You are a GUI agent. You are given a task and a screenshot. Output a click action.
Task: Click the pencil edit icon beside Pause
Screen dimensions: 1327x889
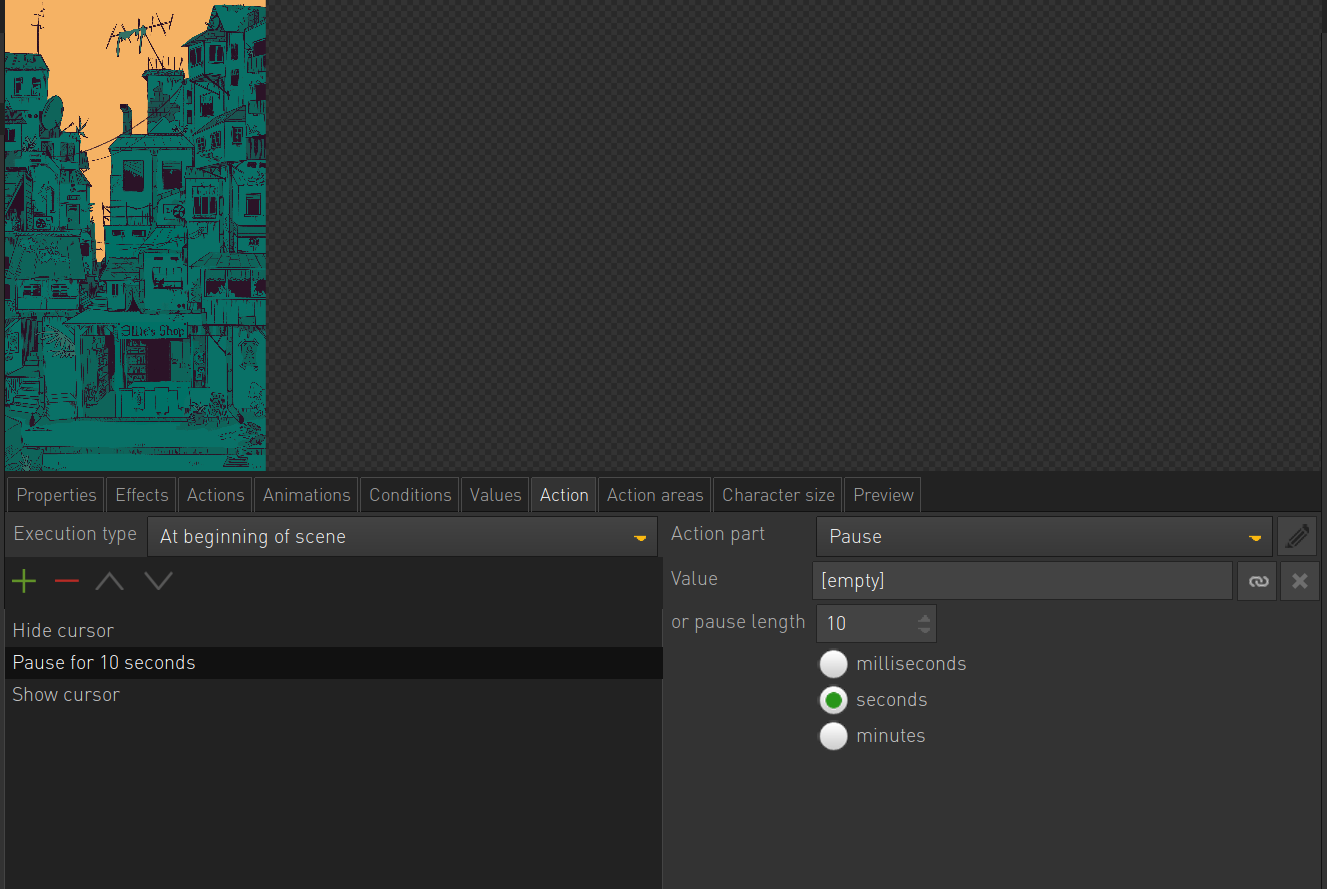point(1297,536)
